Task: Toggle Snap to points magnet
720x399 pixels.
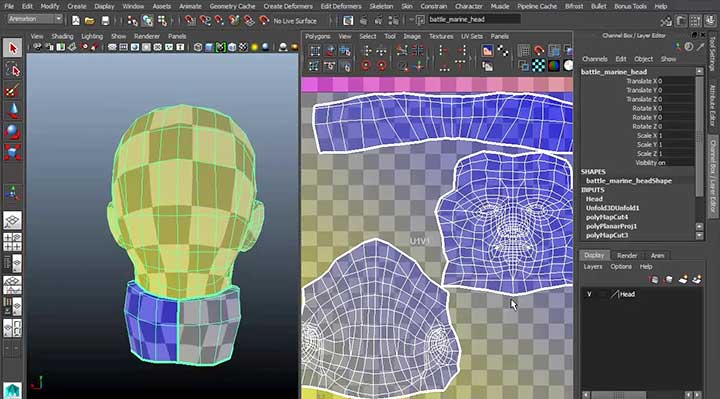Action: coord(219,21)
